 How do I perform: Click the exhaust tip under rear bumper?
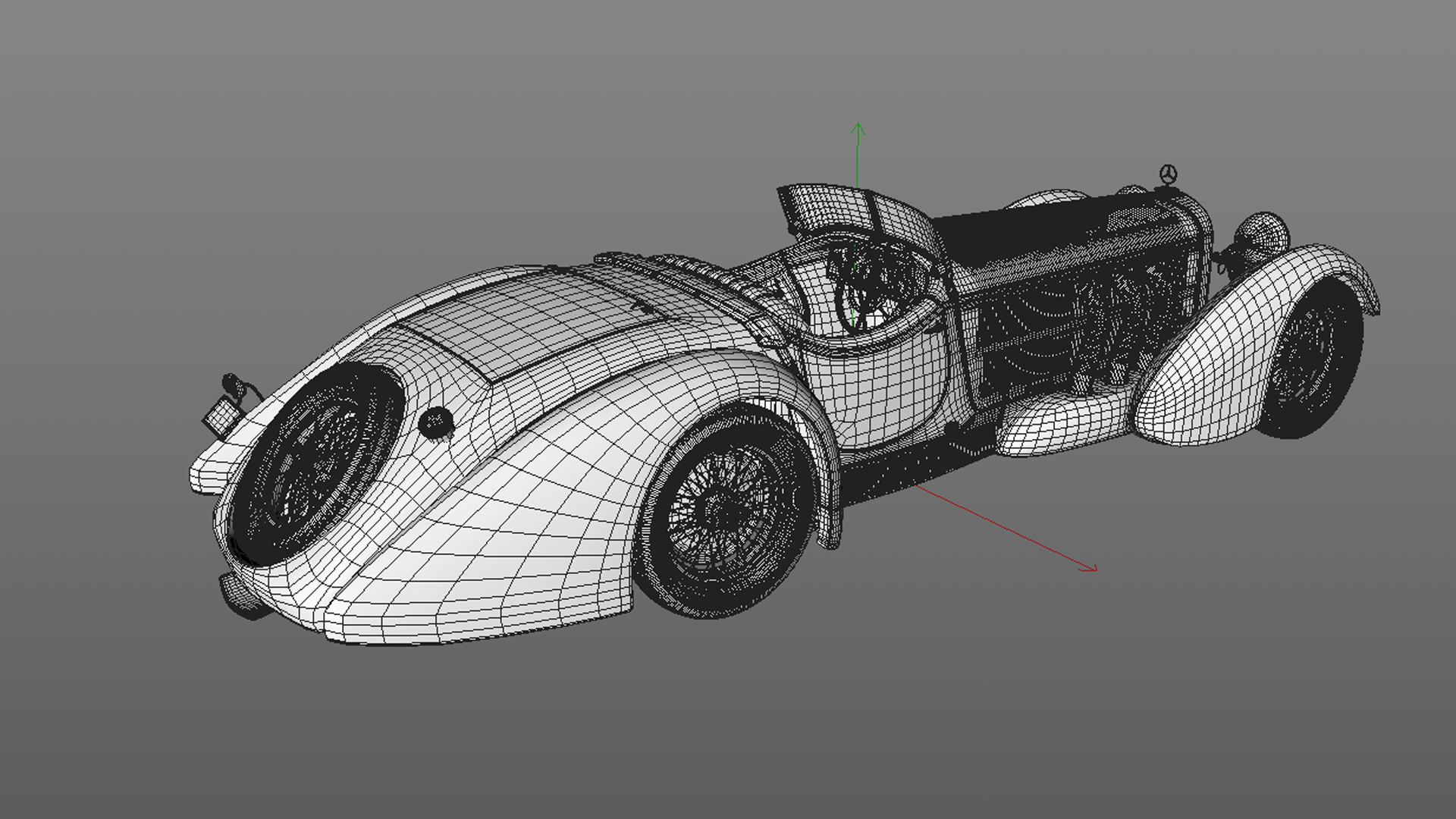(241, 595)
